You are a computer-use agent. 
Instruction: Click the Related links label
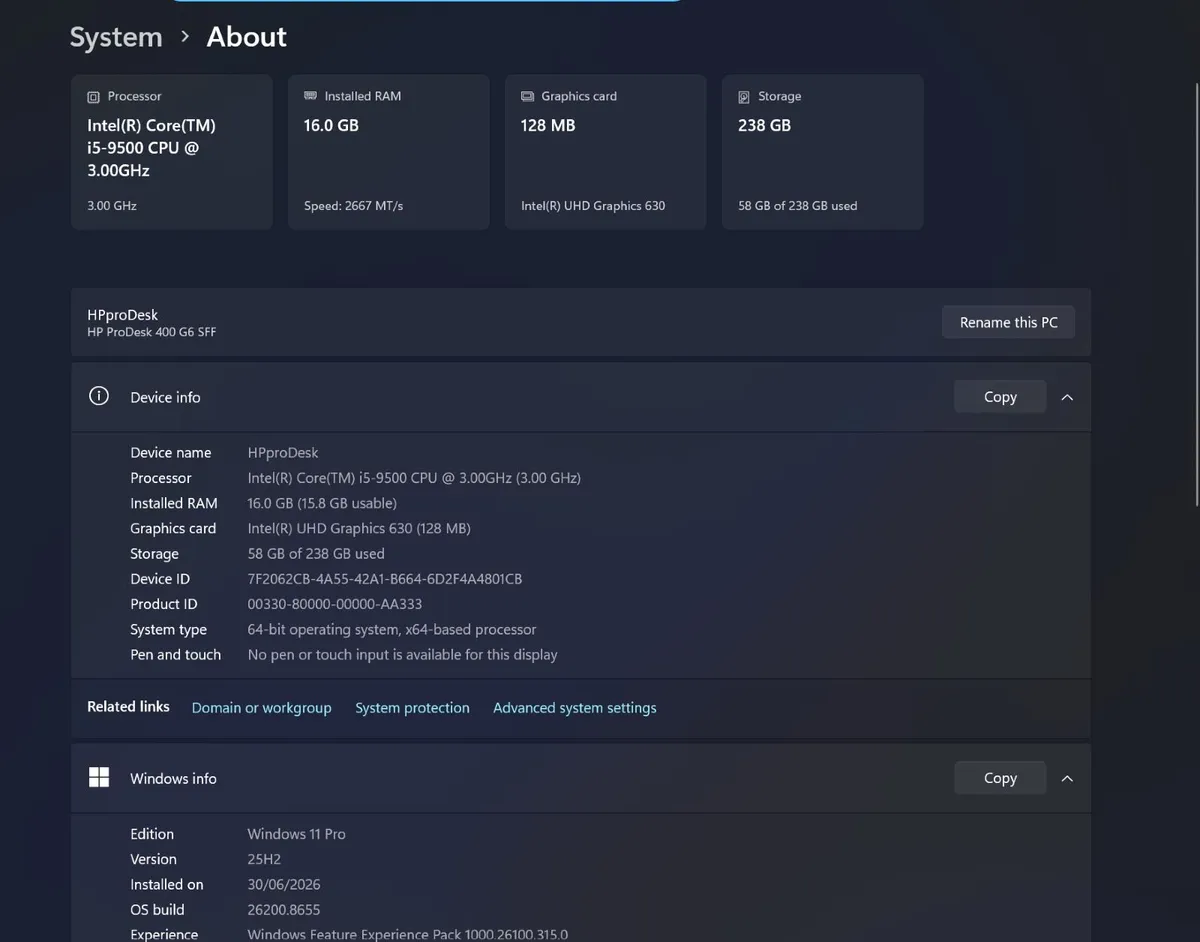tap(128, 707)
